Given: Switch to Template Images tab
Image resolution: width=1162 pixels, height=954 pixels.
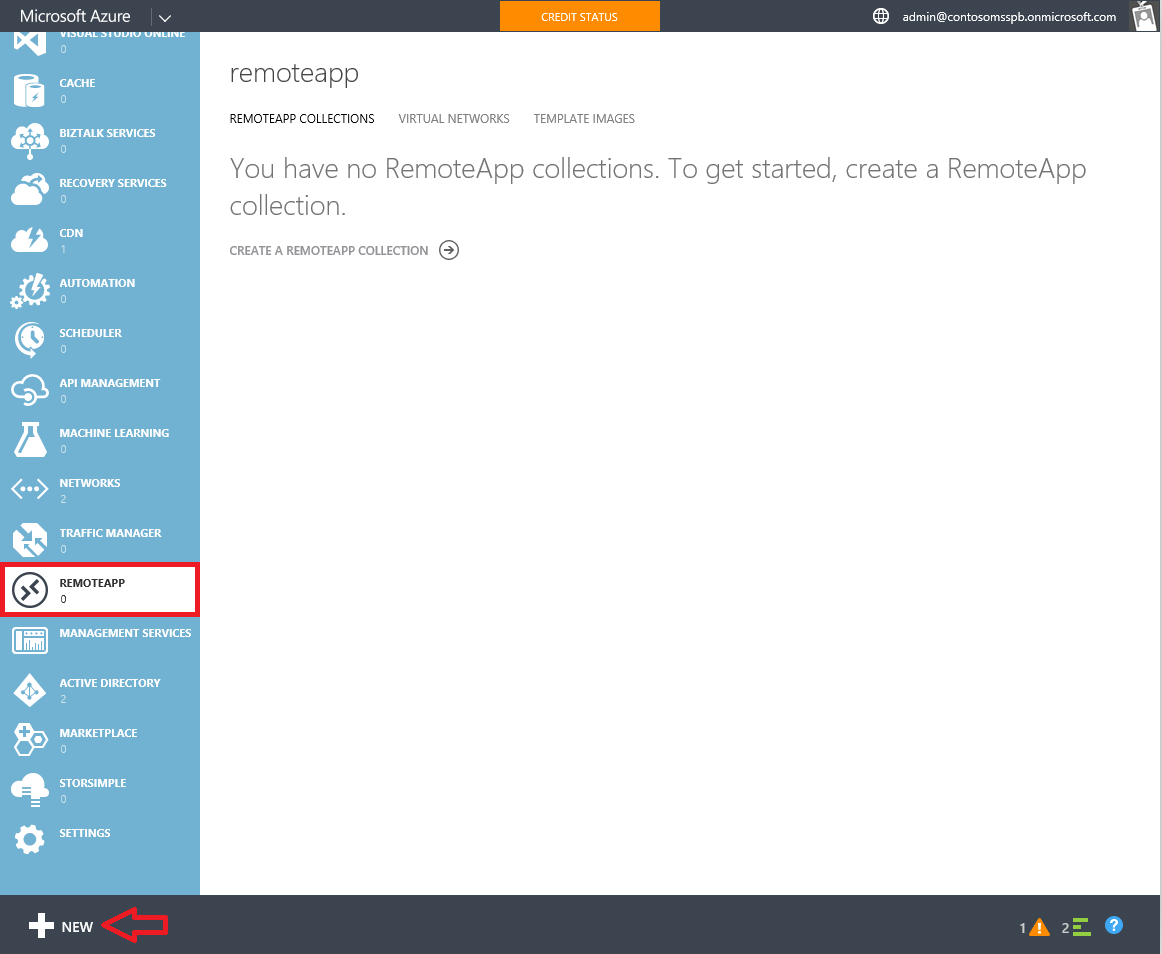Looking at the screenshot, I should click(x=584, y=119).
